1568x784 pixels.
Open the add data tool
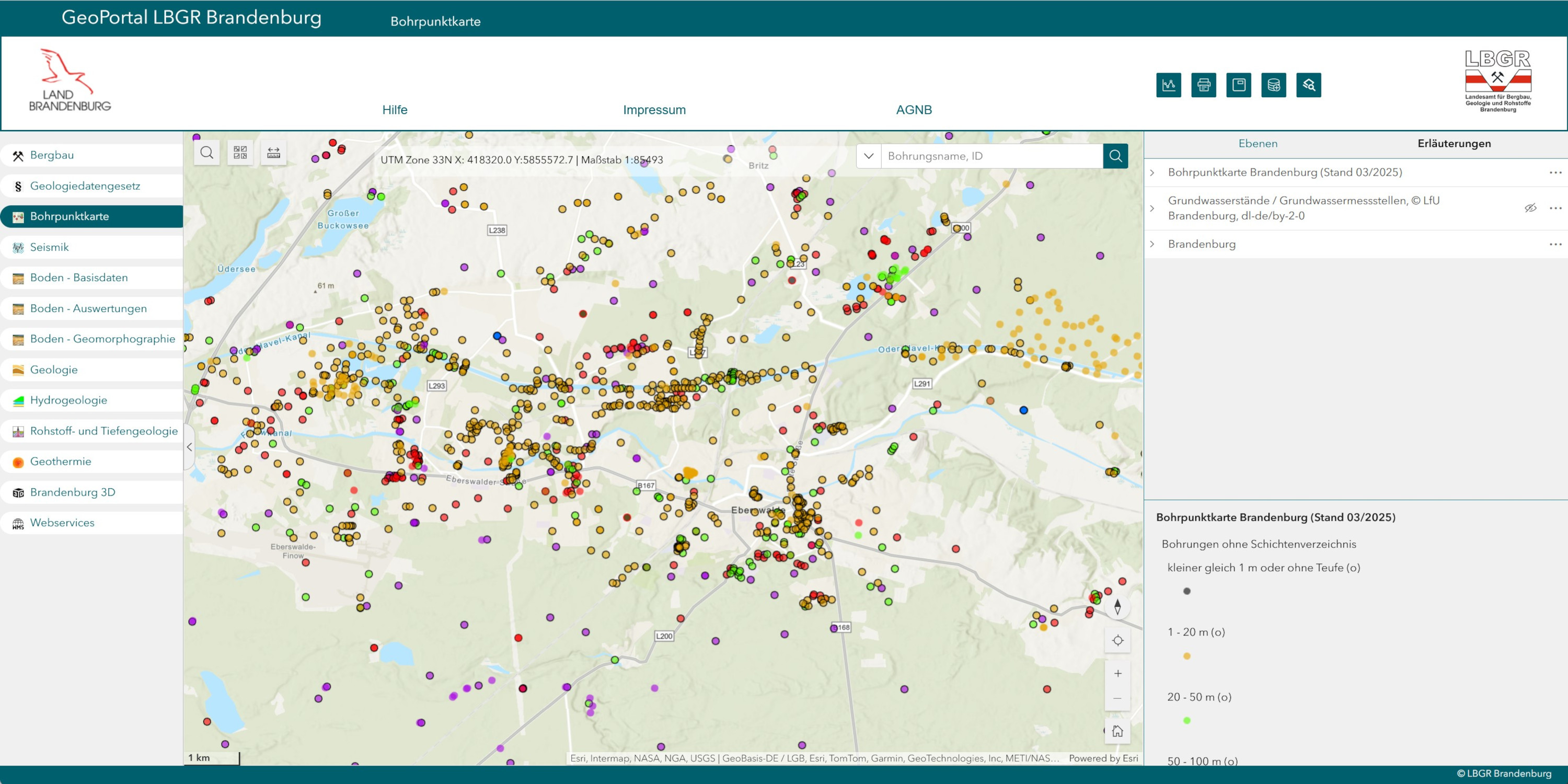point(1273,85)
